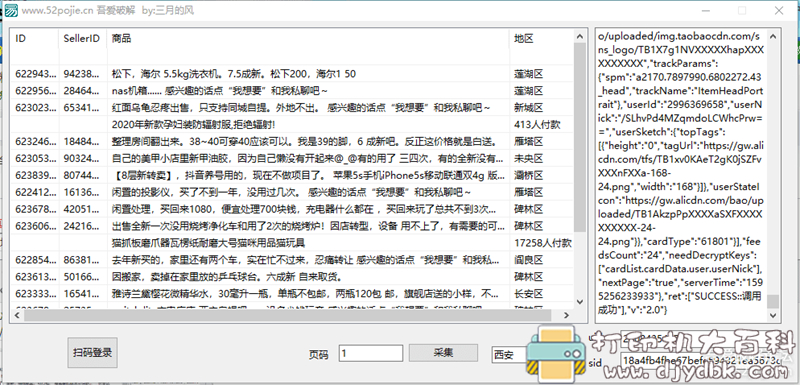Click the sid field starting with 18a4fb4
The width and height of the screenshot is (800, 385).
tap(701, 362)
